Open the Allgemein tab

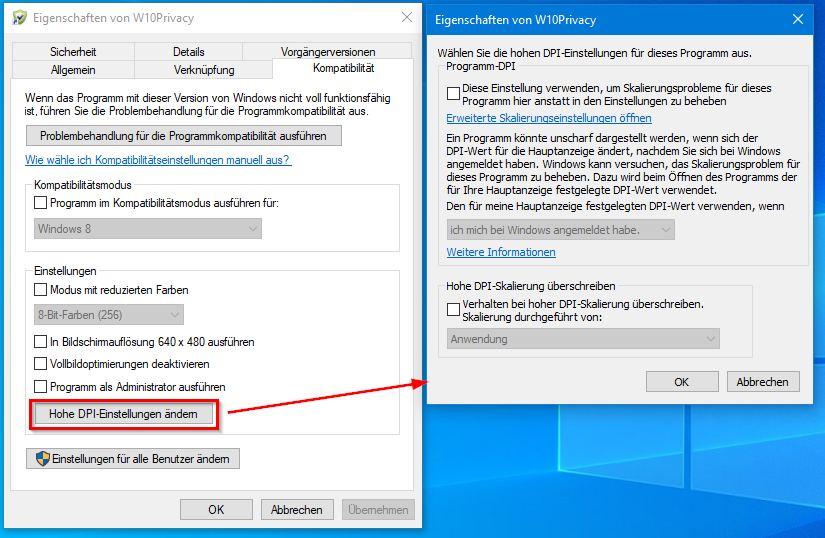click(x=73, y=69)
